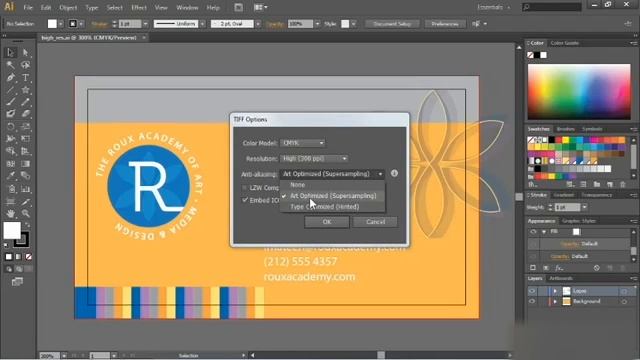Hide the Background layer
This screenshot has height=360, width=640.
[x=532, y=301]
